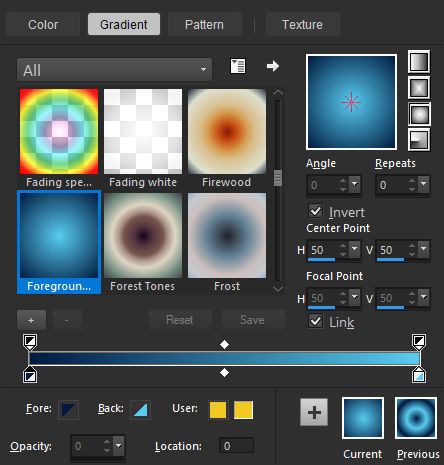Expand Center Point H value dropdown

[x=354, y=249]
